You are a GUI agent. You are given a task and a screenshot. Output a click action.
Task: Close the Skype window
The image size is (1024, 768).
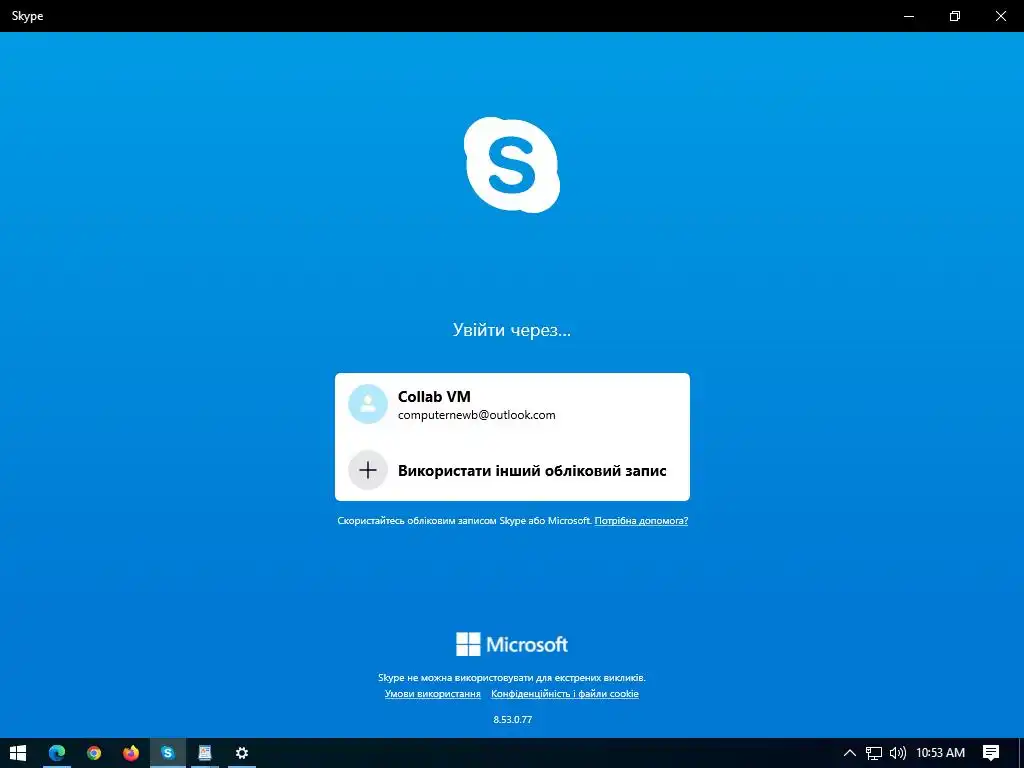[x=1000, y=16]
